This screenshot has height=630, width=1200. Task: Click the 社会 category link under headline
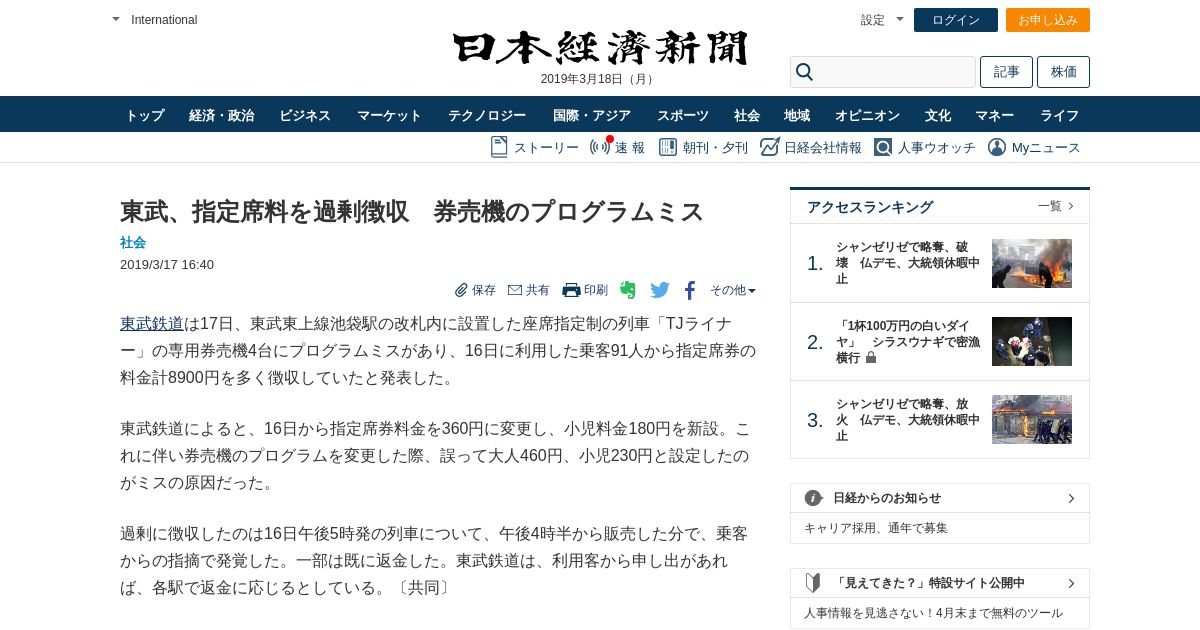133,242
